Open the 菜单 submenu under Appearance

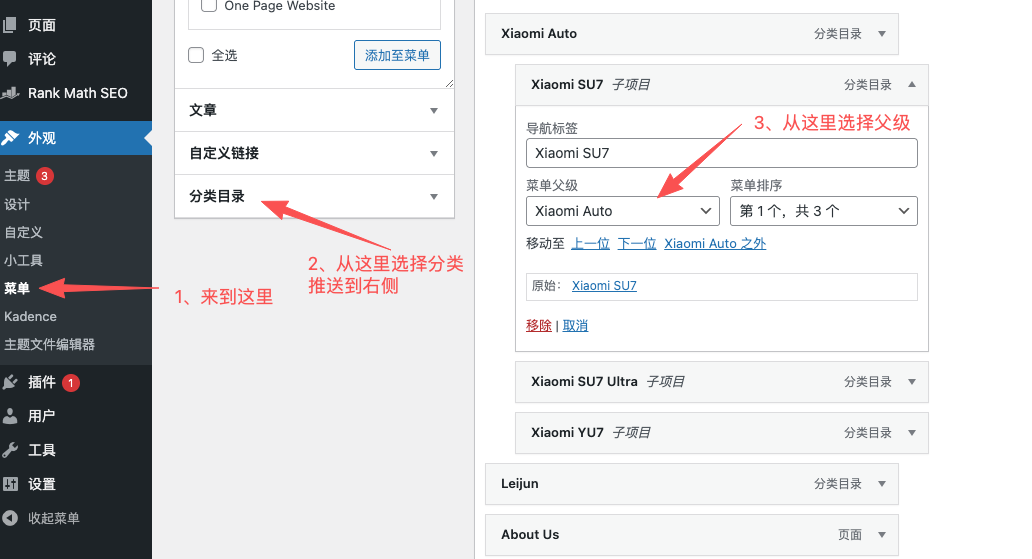point(17,288)
